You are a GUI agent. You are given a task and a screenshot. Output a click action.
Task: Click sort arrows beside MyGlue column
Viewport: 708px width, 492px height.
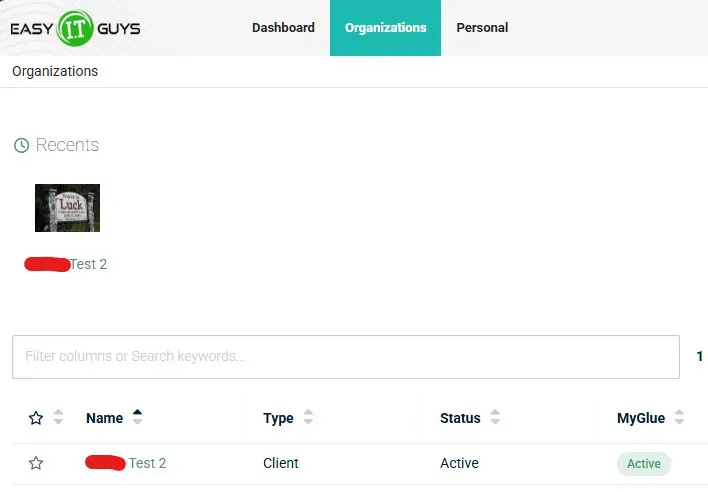pos(680,417)
